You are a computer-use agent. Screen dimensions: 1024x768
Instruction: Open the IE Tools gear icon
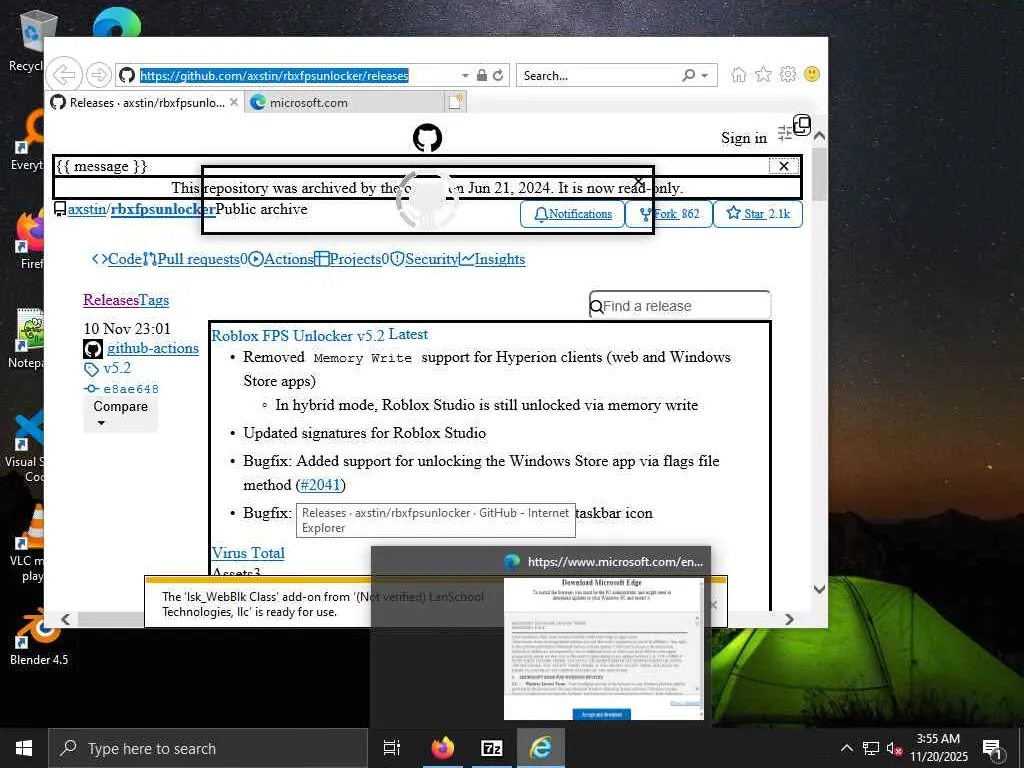coord(788,74)
